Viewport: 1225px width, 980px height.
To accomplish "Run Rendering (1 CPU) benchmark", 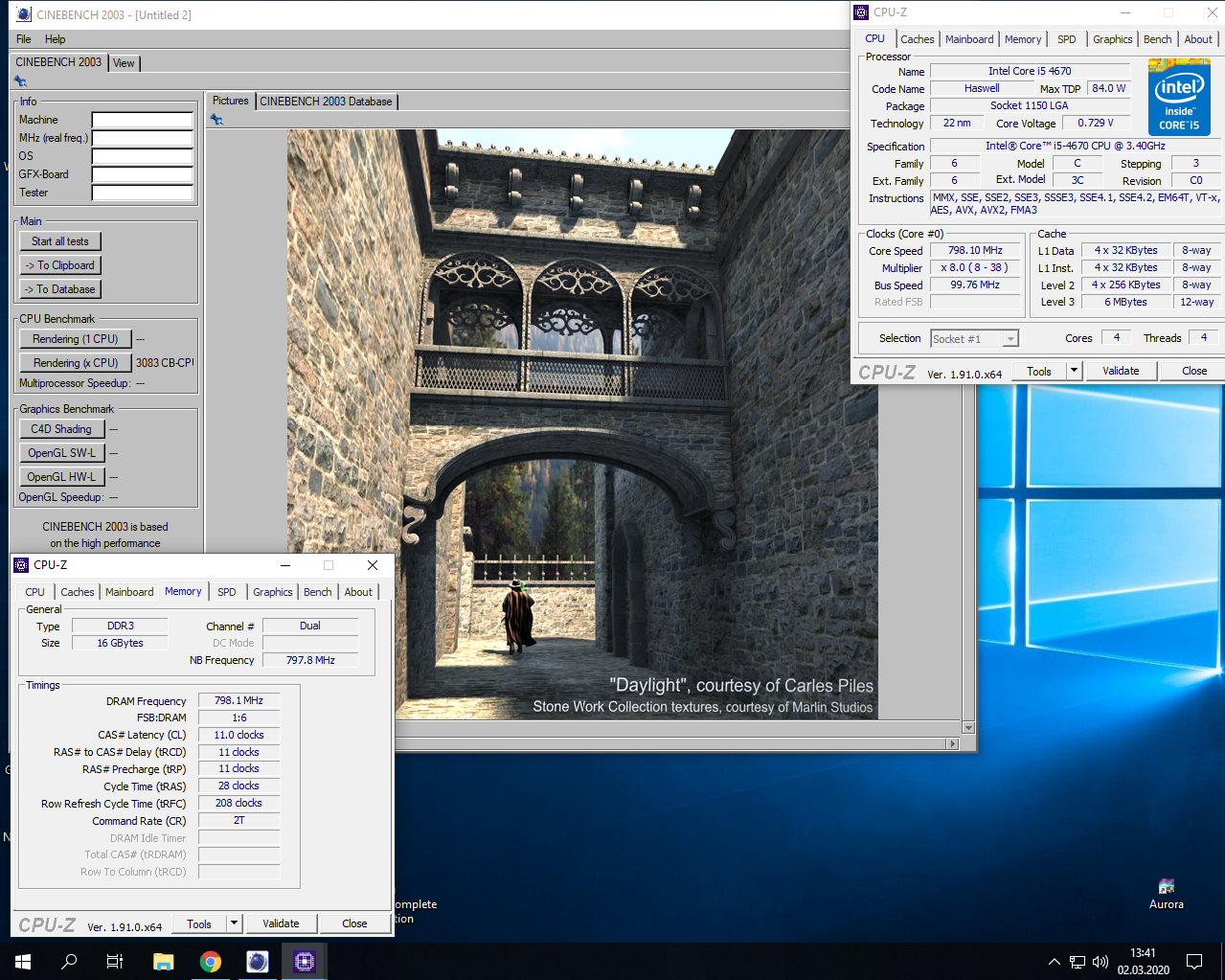I will pyautogui.click(x=76, y=339).
